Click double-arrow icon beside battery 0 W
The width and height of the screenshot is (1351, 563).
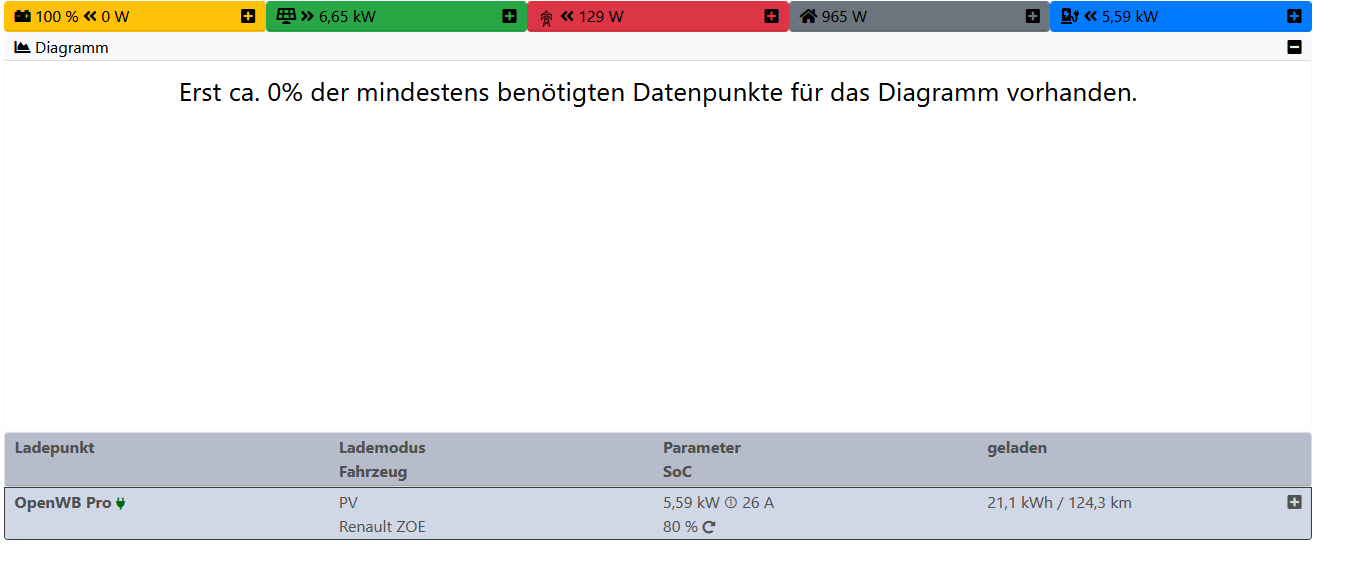pos(89,16)
